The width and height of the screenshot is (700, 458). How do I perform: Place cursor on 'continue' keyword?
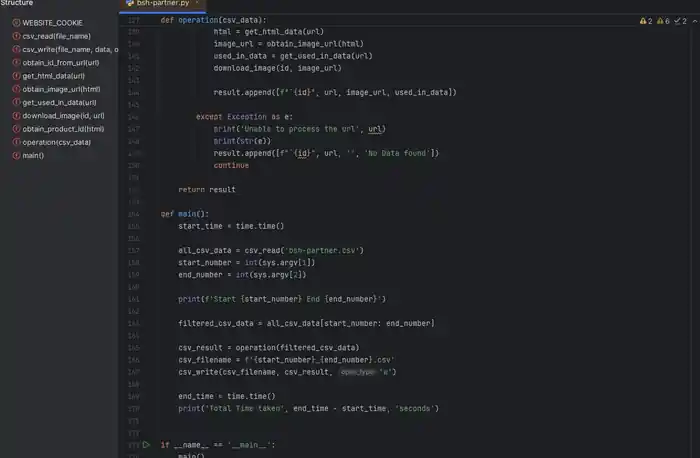pyautogui.click(x=231, y=165)
